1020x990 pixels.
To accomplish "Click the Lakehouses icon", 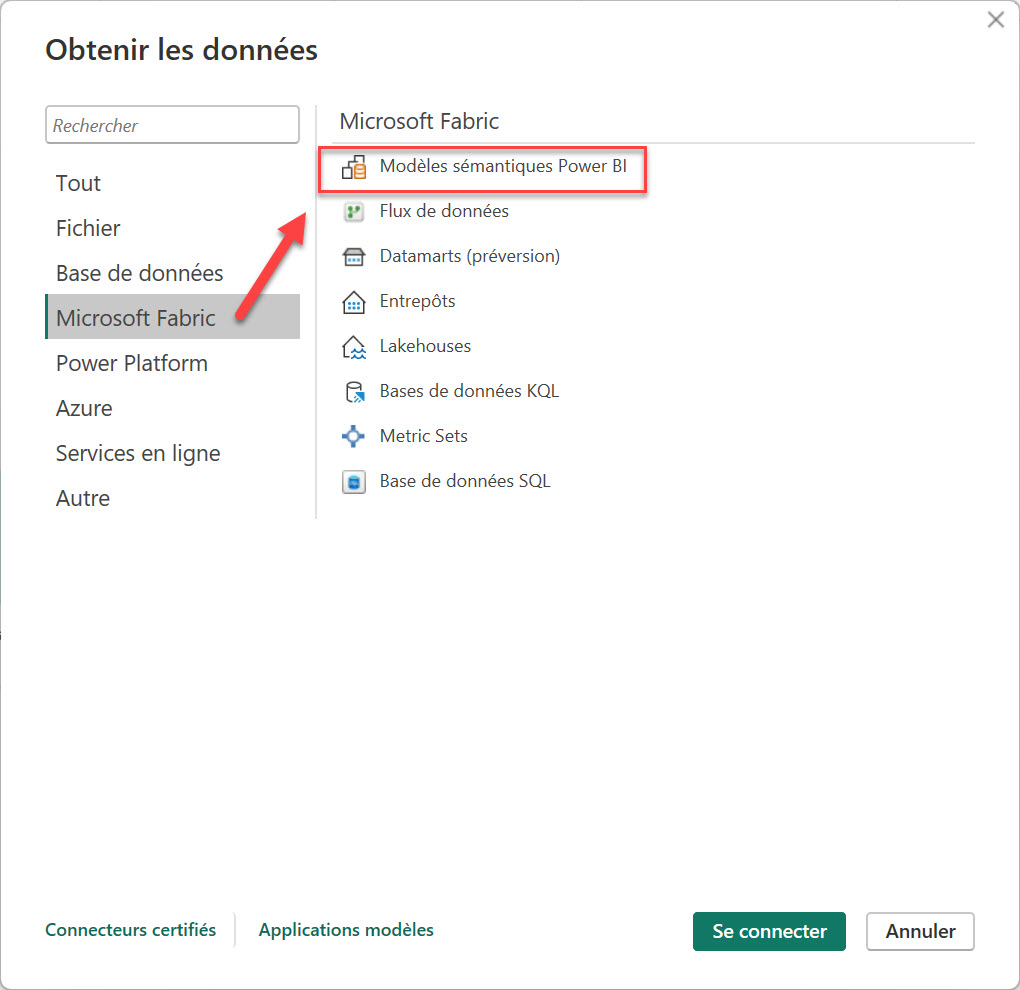I will coord(354,347).
